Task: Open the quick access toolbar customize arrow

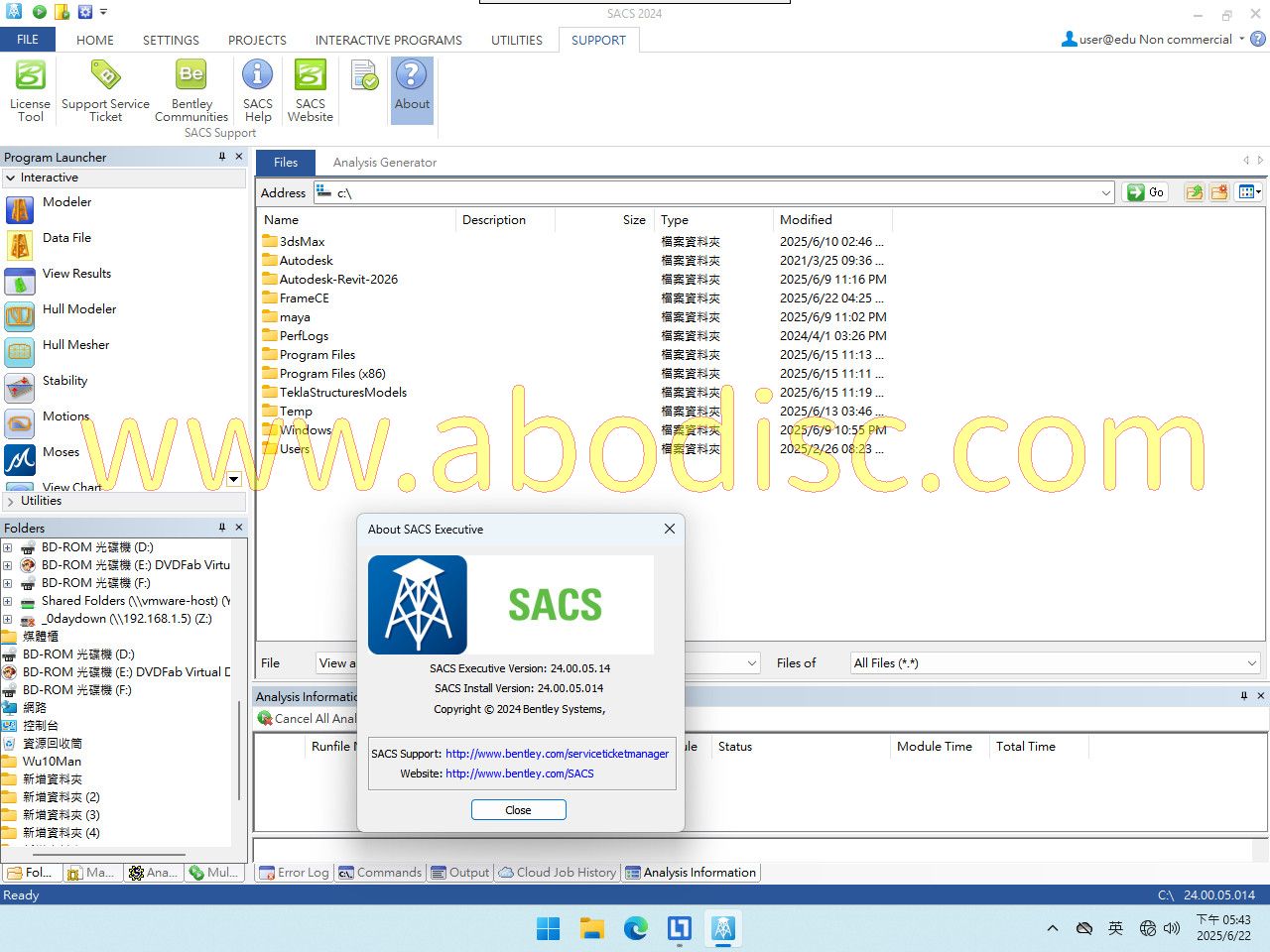Action: pyautogui.click(x=103, y=13)
